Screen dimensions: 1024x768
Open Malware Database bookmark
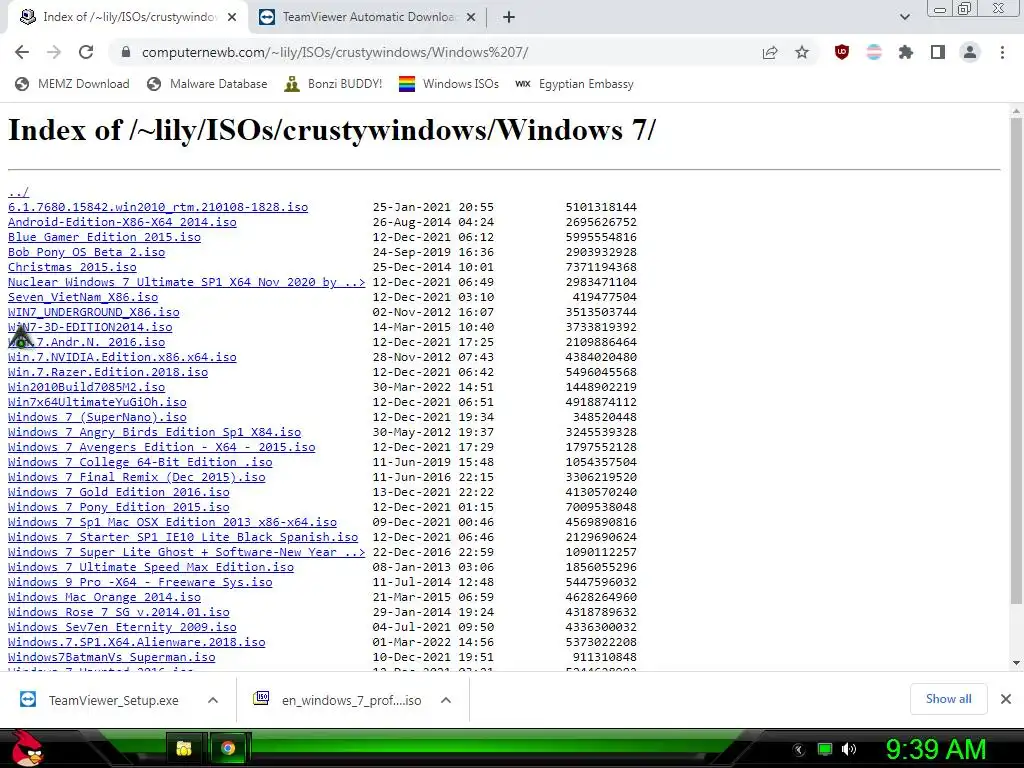(x=207, y=84)
